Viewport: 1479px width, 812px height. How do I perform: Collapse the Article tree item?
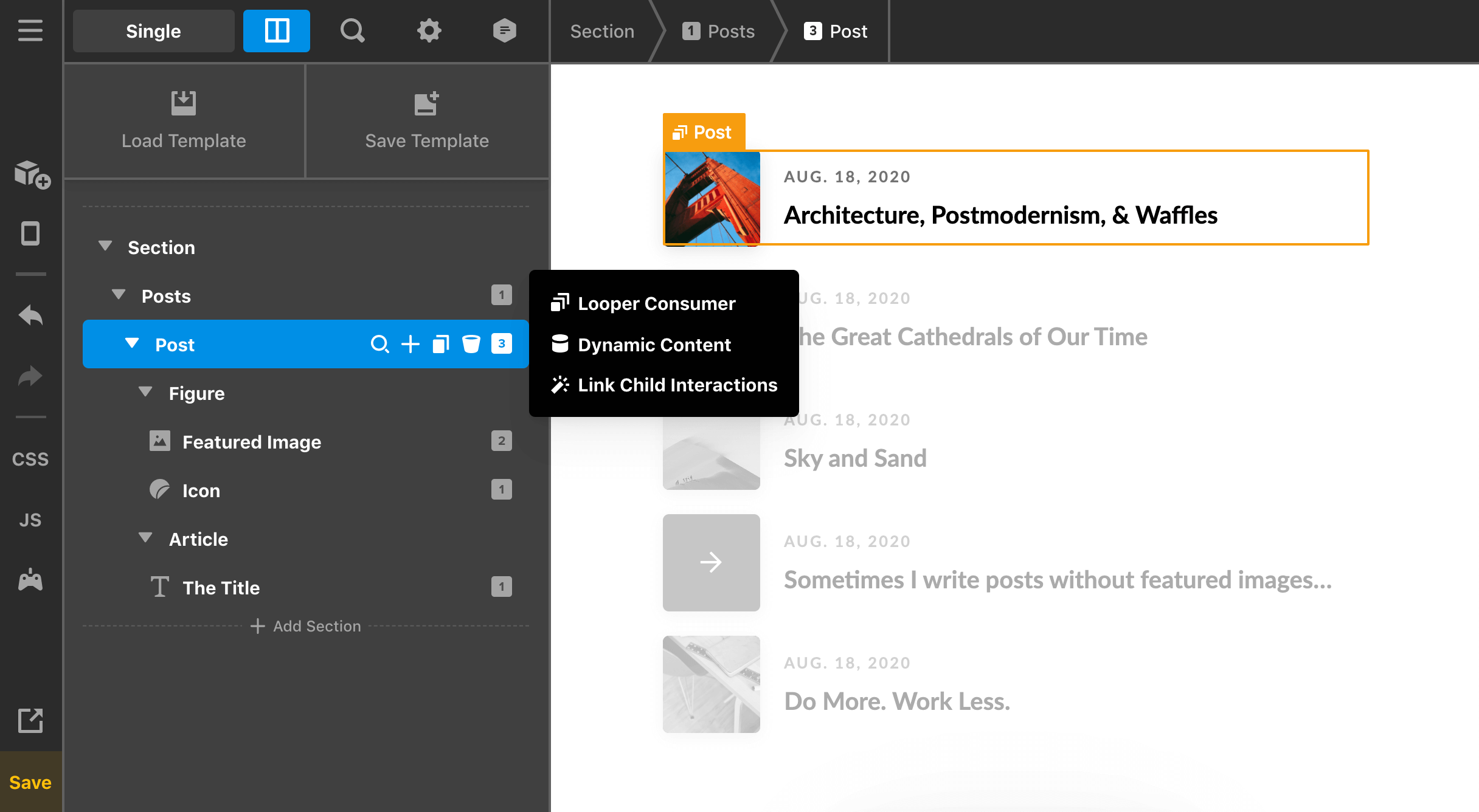pyautogui.click(x=145, y=538)
